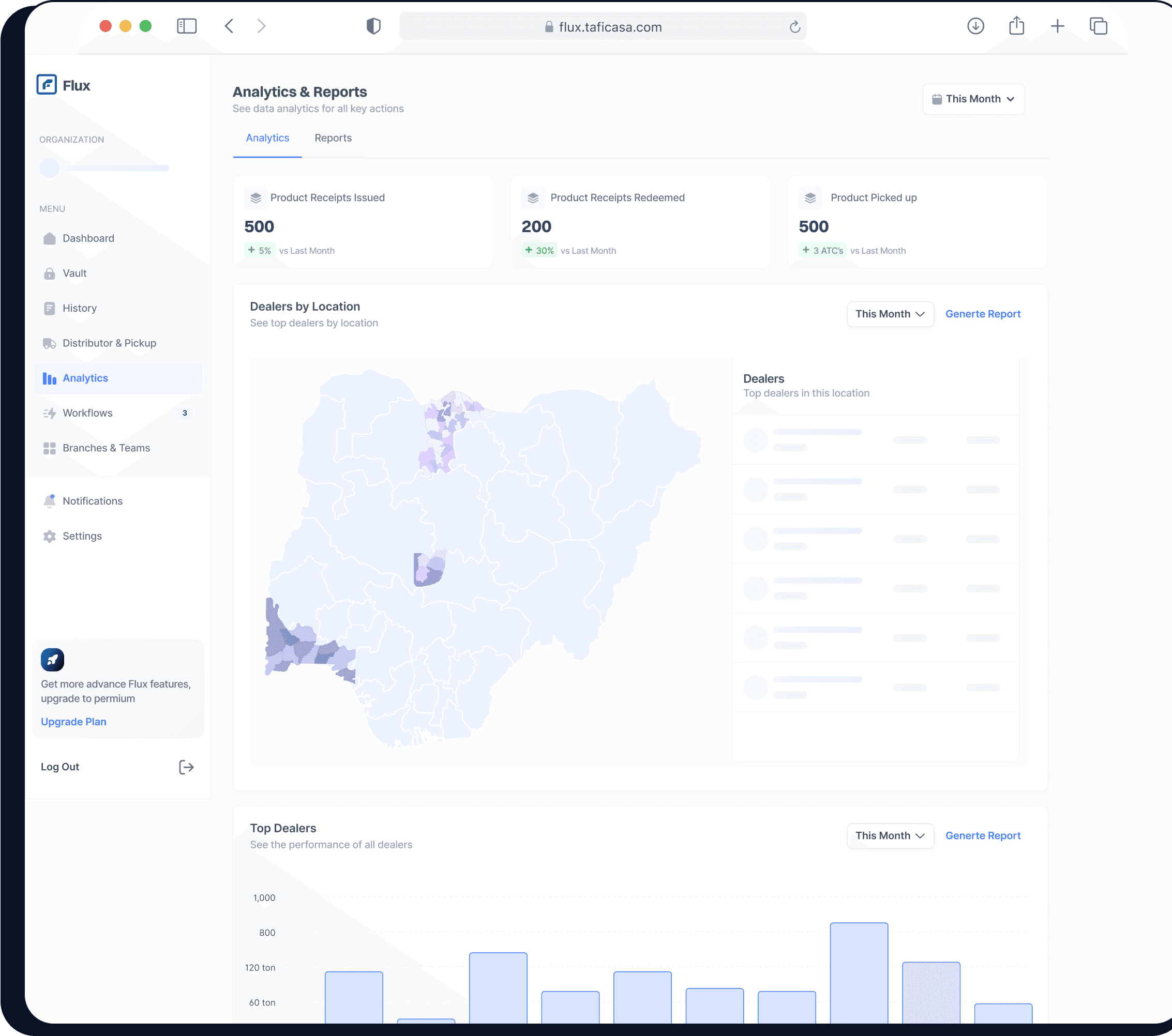This screenshot has width=1172, height=1036.
Task: Click the privacy shield icon
Action: click(x=373, y=26)
